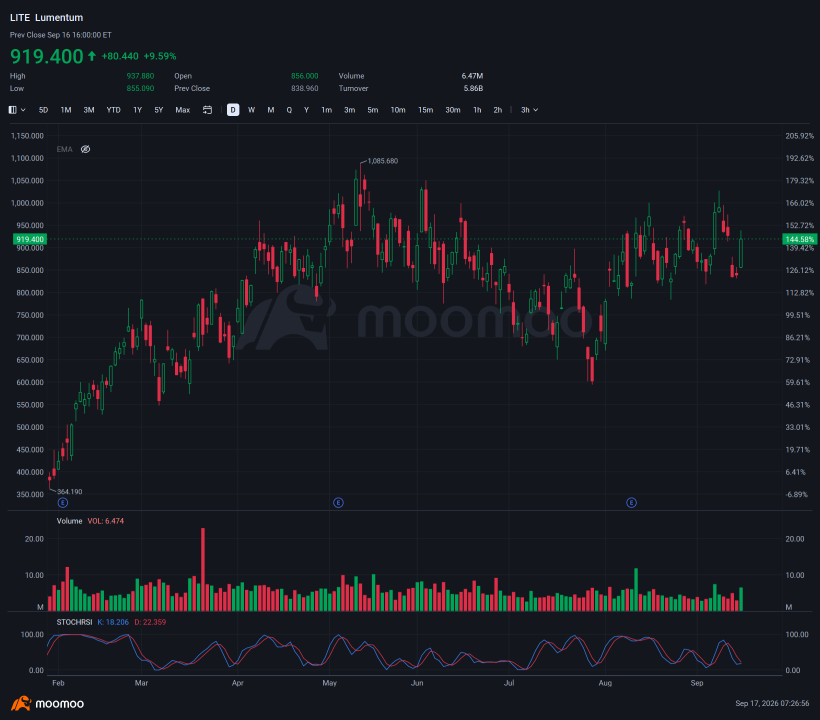This screenshot has height=720, width=820.
Task: Choose the 2h interval
Action: pyautogui.click(x=498, y=110)
